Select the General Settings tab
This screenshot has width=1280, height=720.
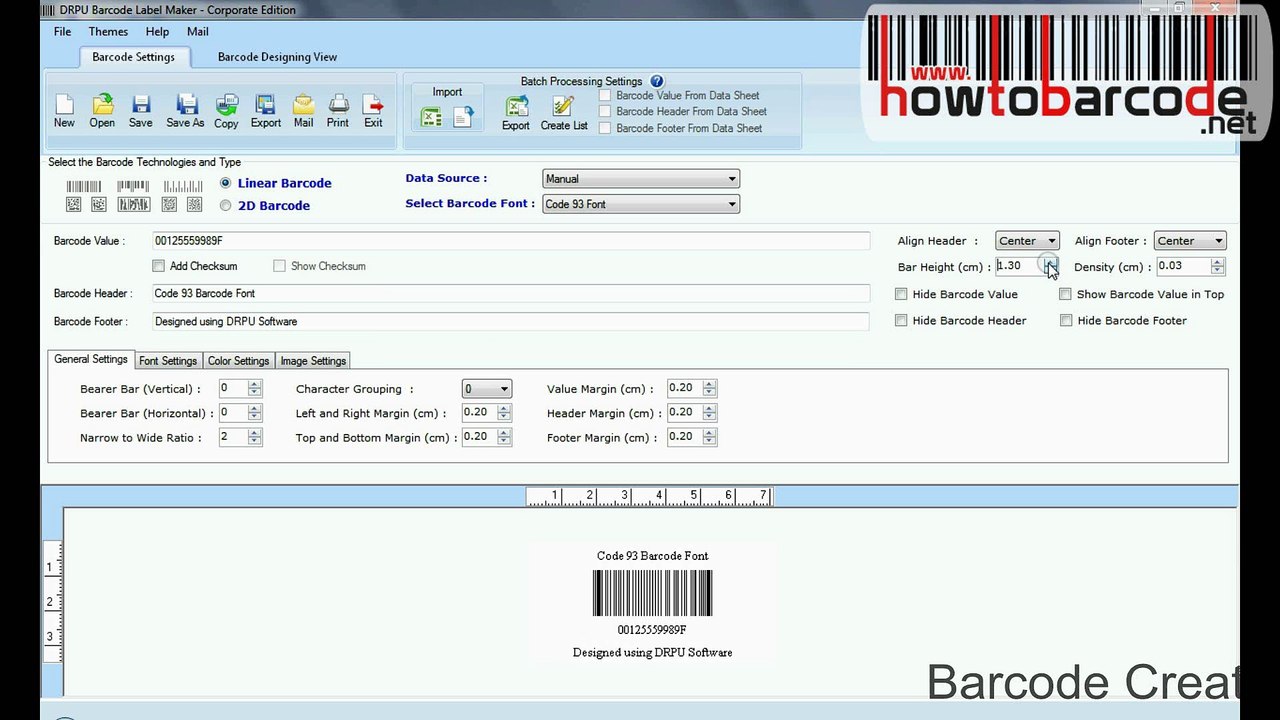pyautogui.click(x=91, y=359)
